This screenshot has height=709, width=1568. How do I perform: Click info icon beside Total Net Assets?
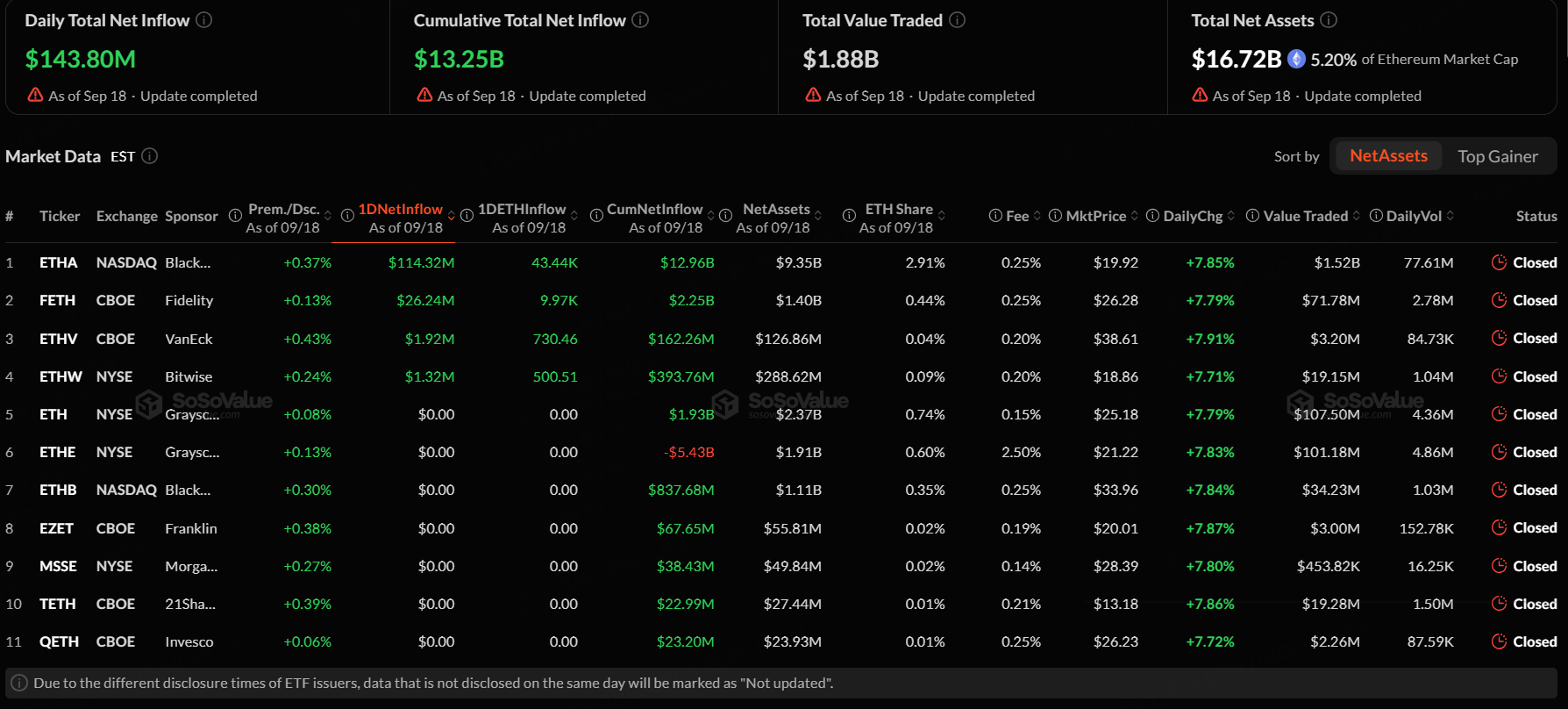pos(1329,19)
